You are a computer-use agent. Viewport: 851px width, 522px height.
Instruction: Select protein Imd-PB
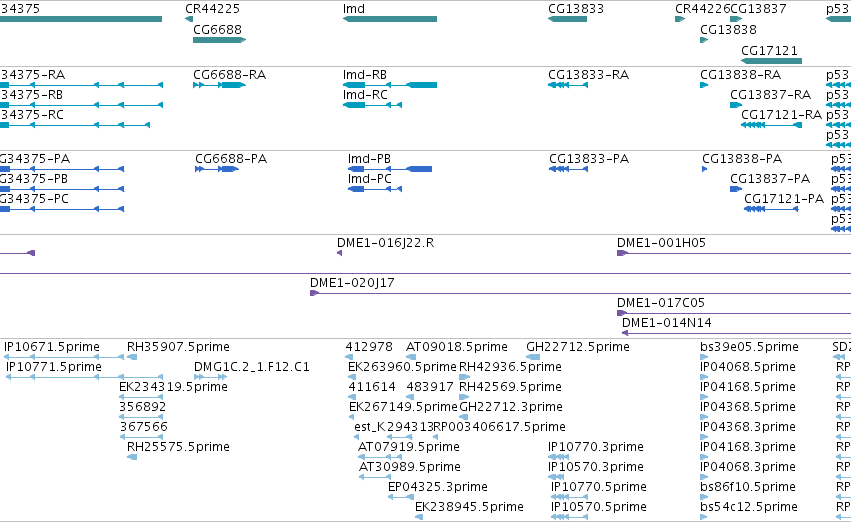point(390,169)
